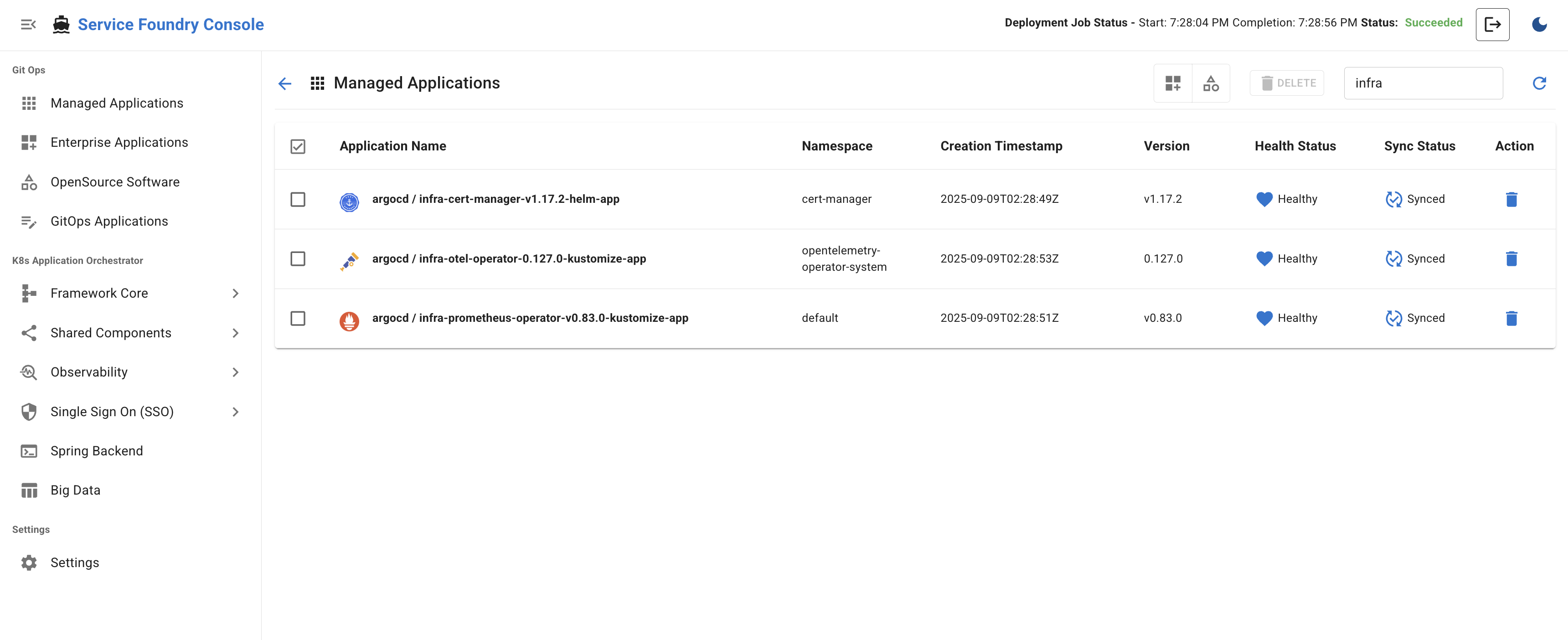Click heart health icon for cert-manager row
This screenshot has height=640, width=1568.
point(1264,200)
